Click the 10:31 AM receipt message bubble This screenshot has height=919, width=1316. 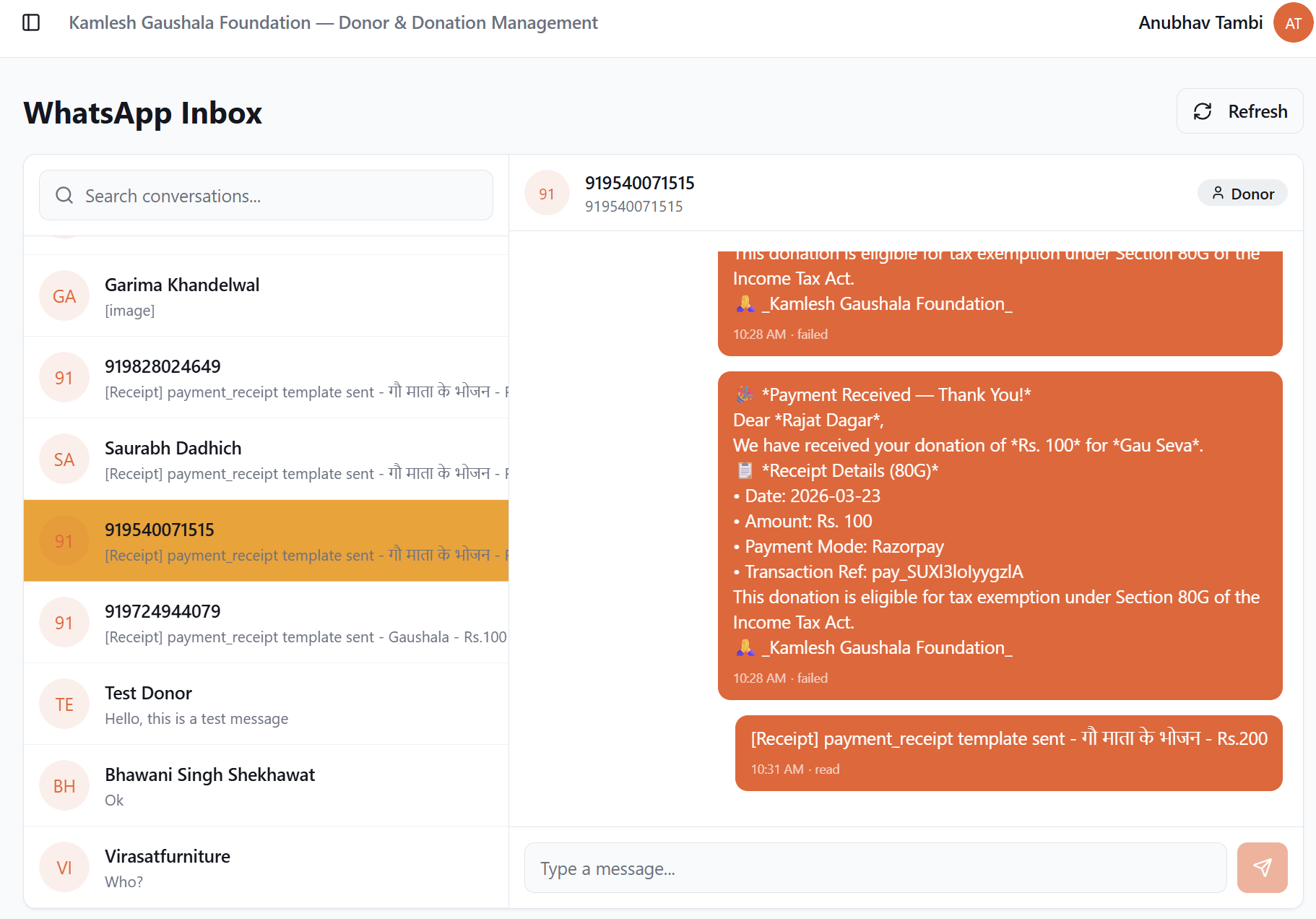pyautogui.click(x=1008, y=753)
